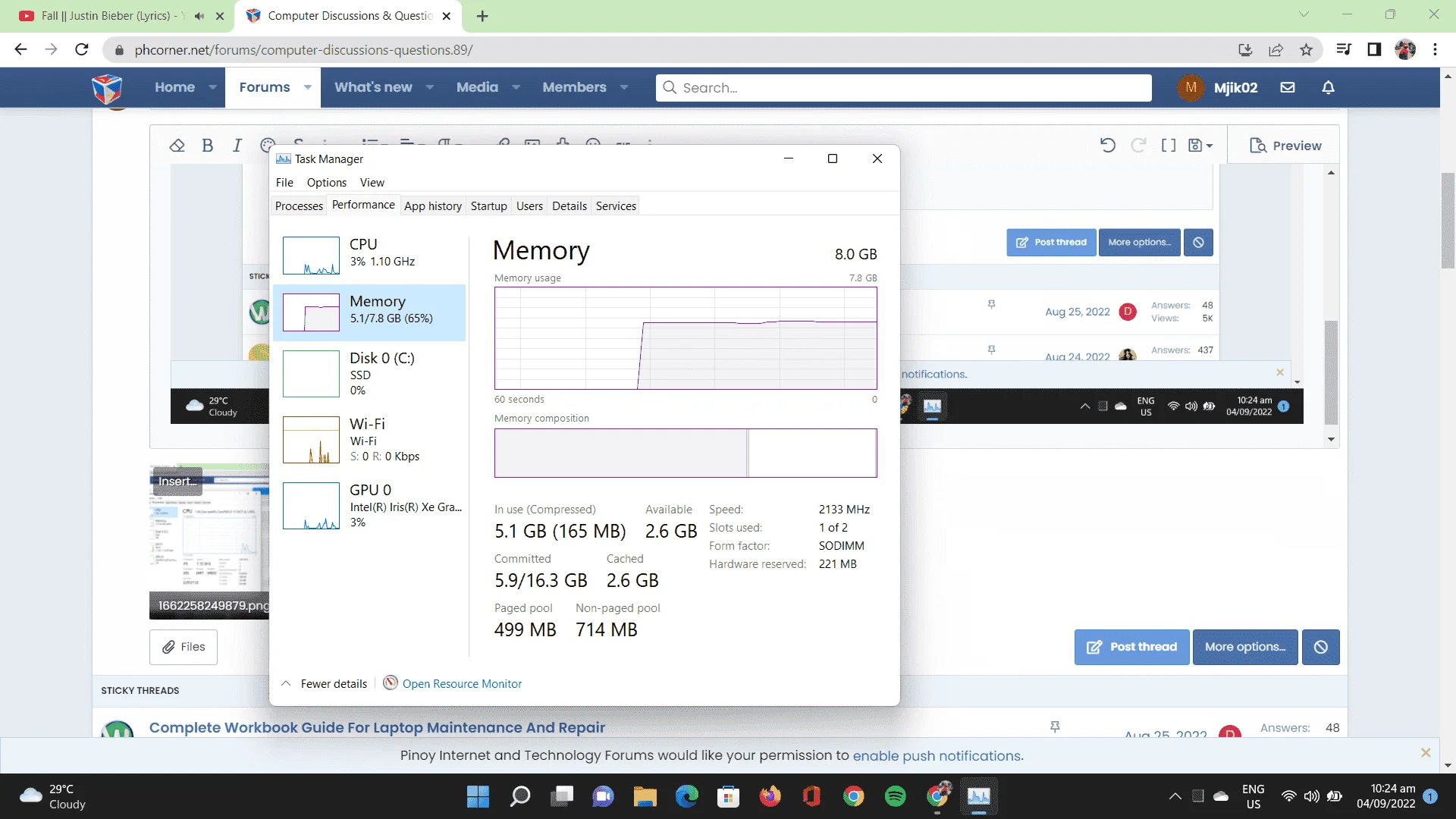Screen dimensions: 1456x819
Task: Open Chrome three-dot menu
Action: 1435,50
